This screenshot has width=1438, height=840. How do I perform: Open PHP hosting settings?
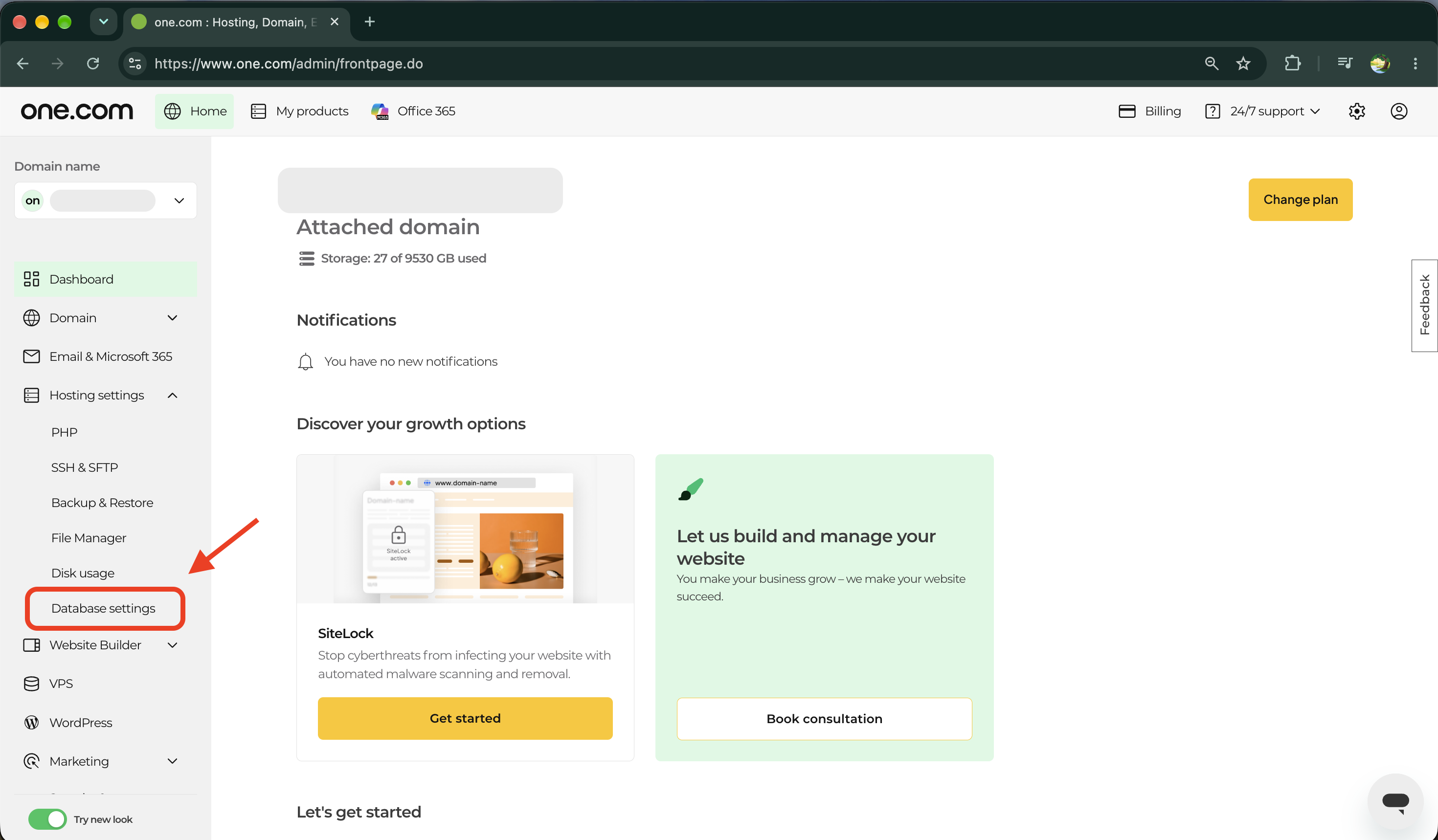[x=64, y=432]
